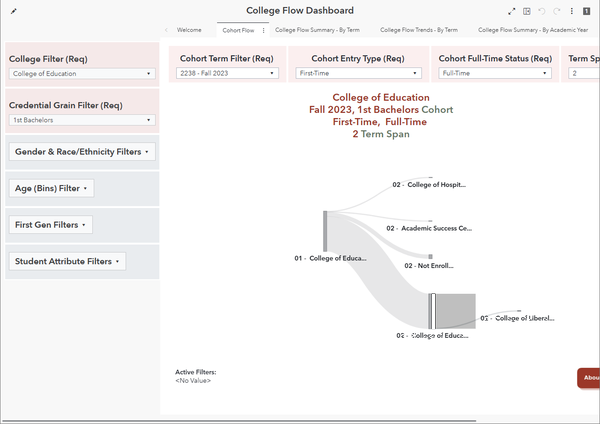The image size is (600, 424).
Task: Click the 01 - College of Education source node
Action: pos(325,231)
